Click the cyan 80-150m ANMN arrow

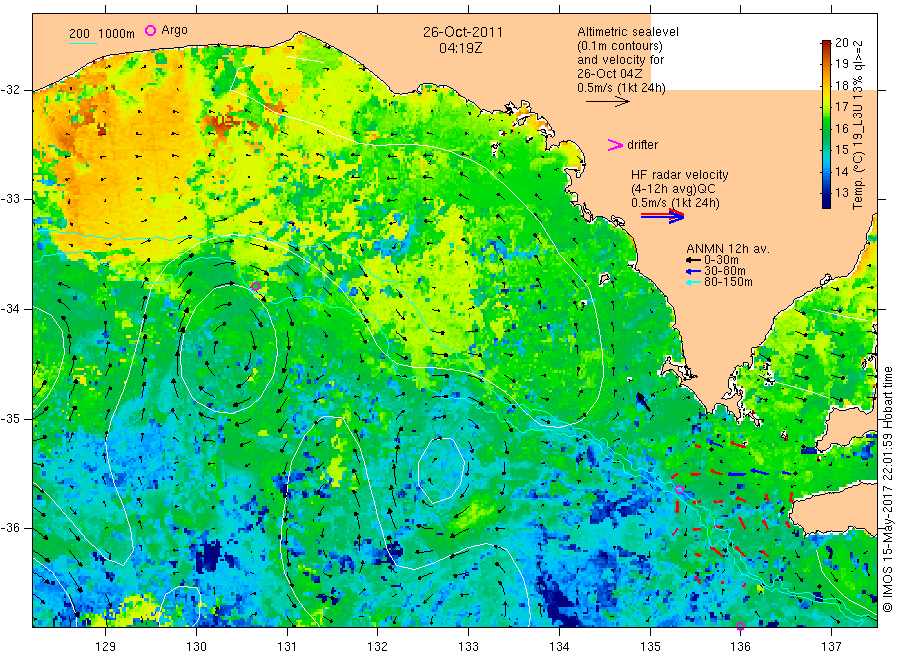pyautogui.click(x=693, y=282)
